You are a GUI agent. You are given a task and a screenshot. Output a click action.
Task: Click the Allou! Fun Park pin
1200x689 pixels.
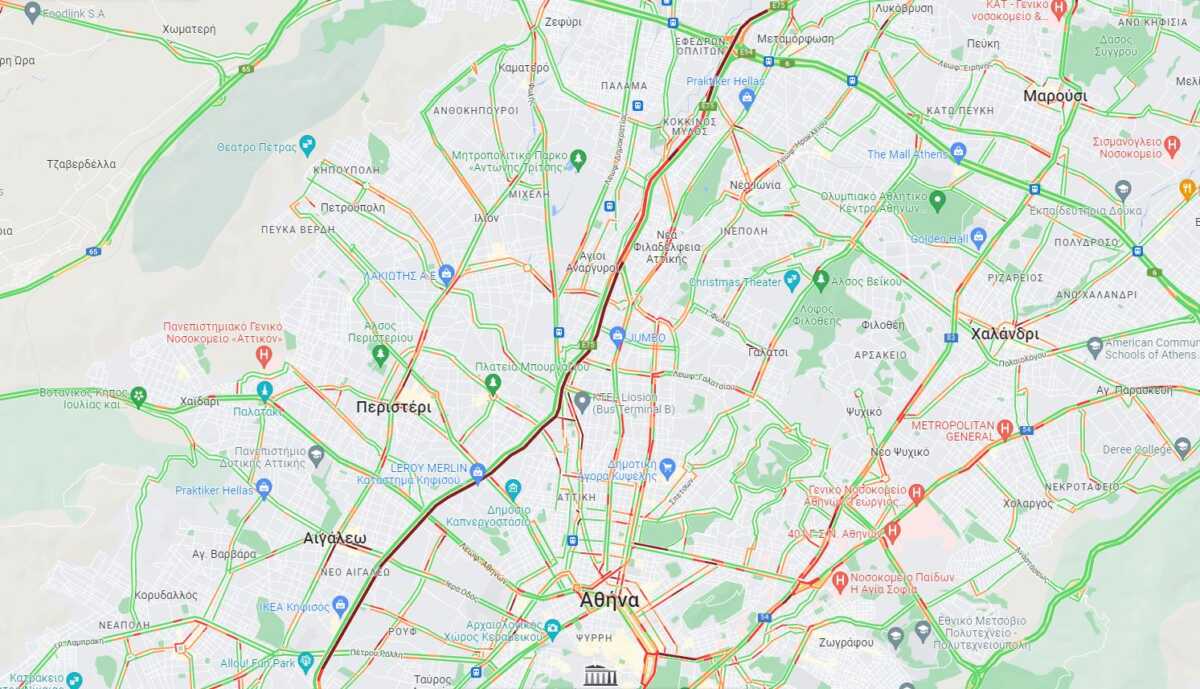pos(306,662)
